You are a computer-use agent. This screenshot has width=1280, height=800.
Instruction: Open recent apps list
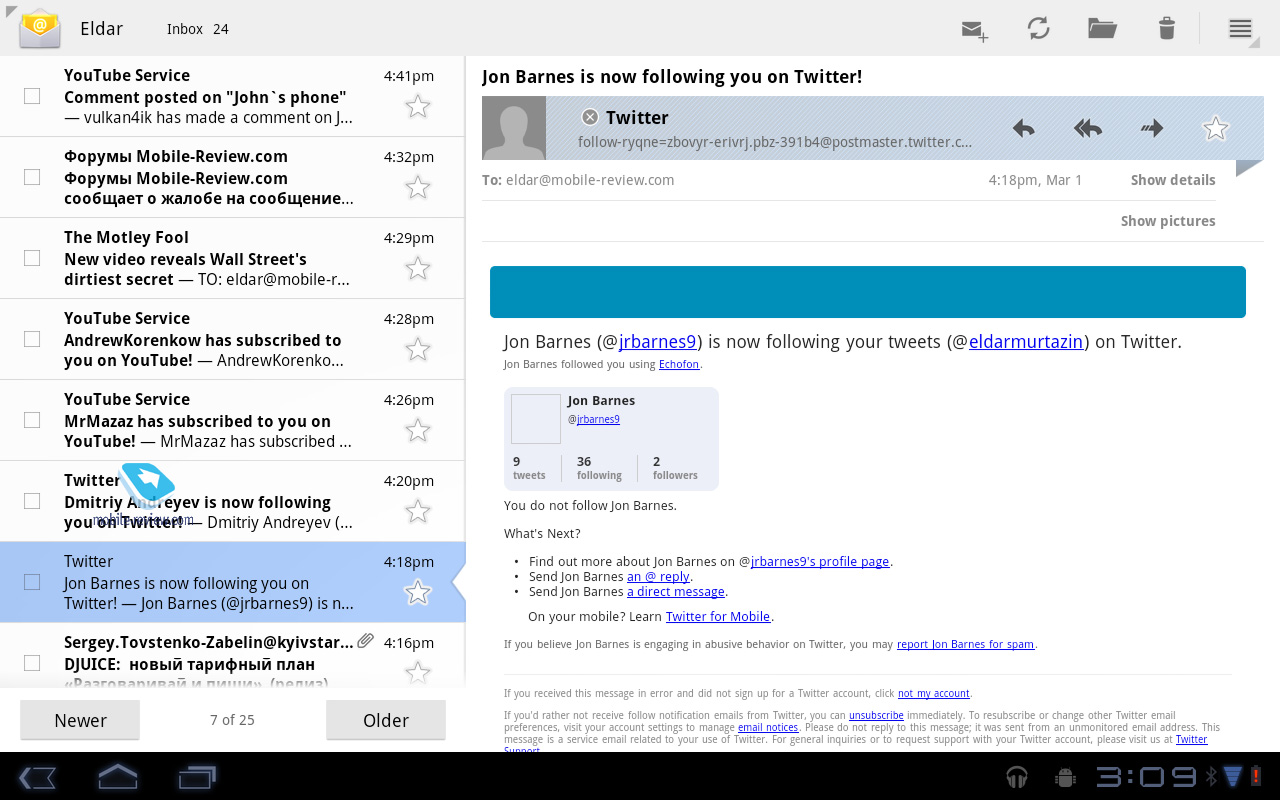pos(197,777)
